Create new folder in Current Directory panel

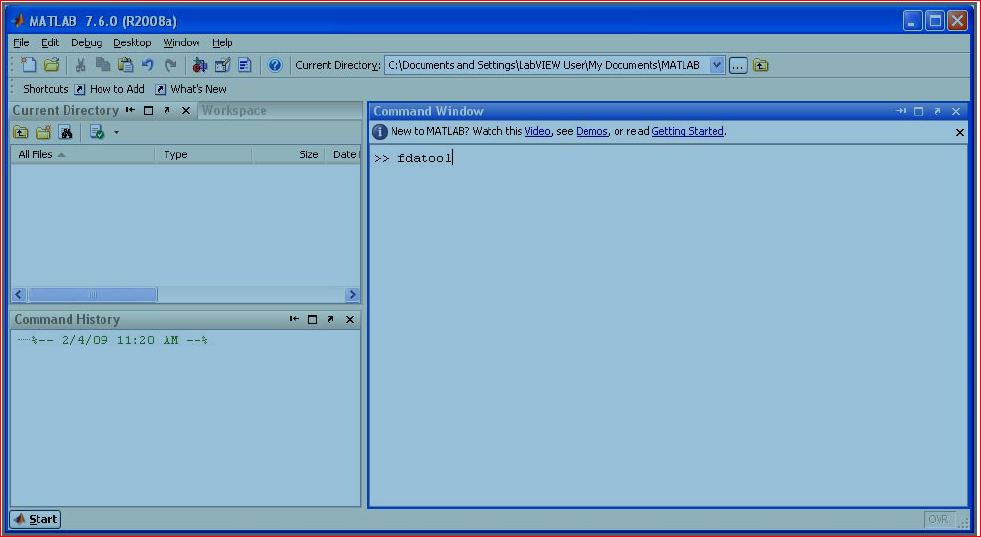pos(43,132)
